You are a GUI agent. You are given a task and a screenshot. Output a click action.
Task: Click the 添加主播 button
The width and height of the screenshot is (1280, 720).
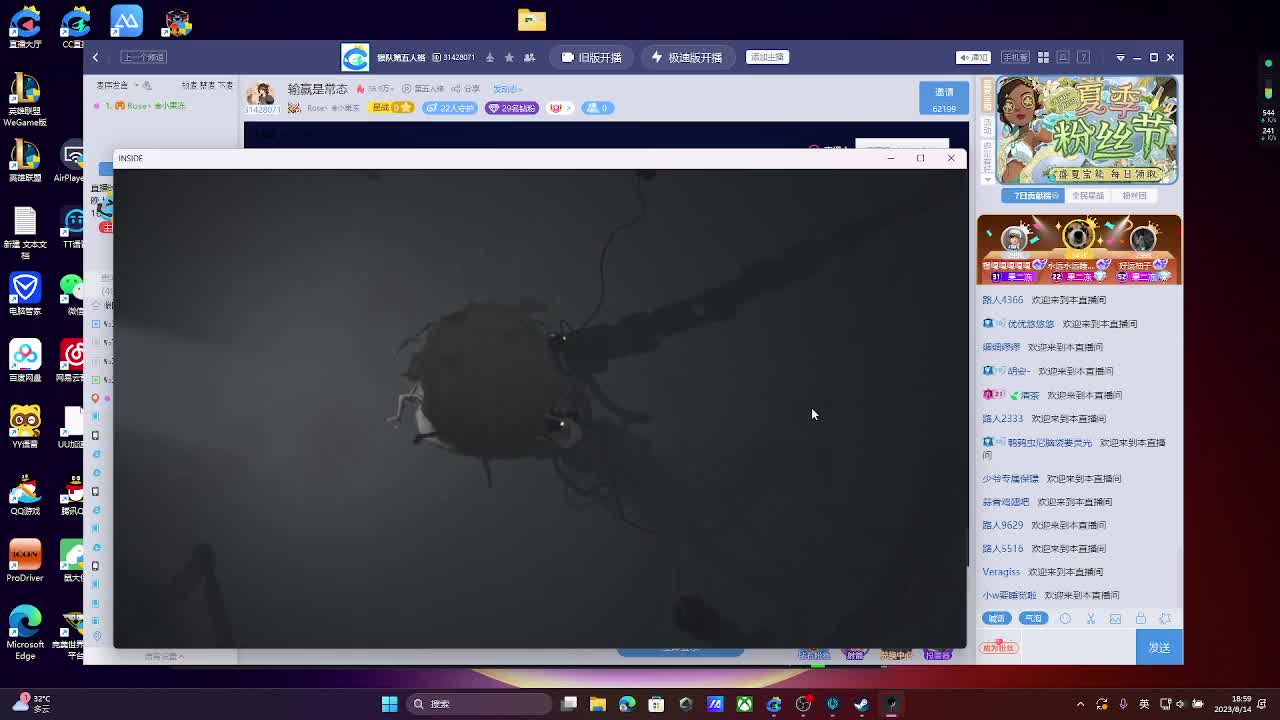[767, 57]
